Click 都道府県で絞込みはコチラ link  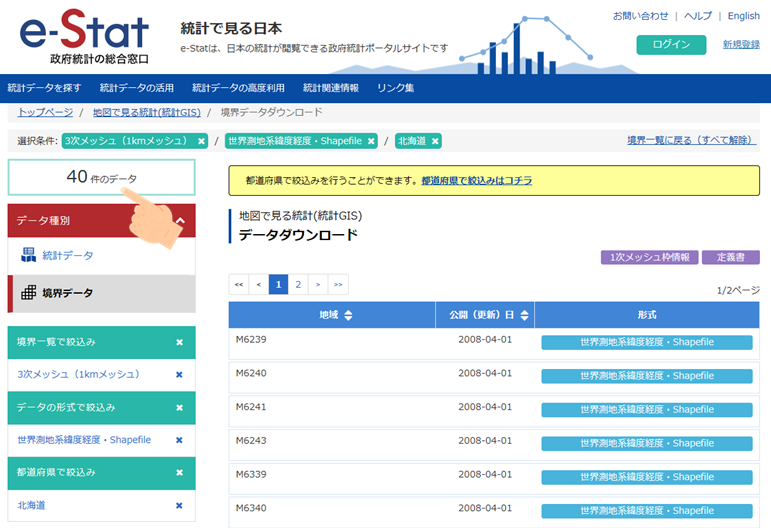[476, 181]
